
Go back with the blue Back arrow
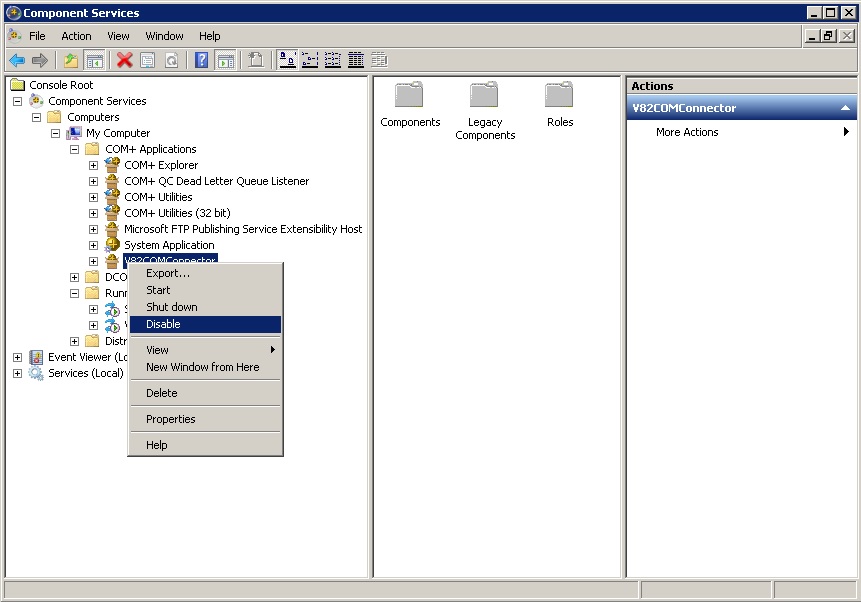pos(17,60)
